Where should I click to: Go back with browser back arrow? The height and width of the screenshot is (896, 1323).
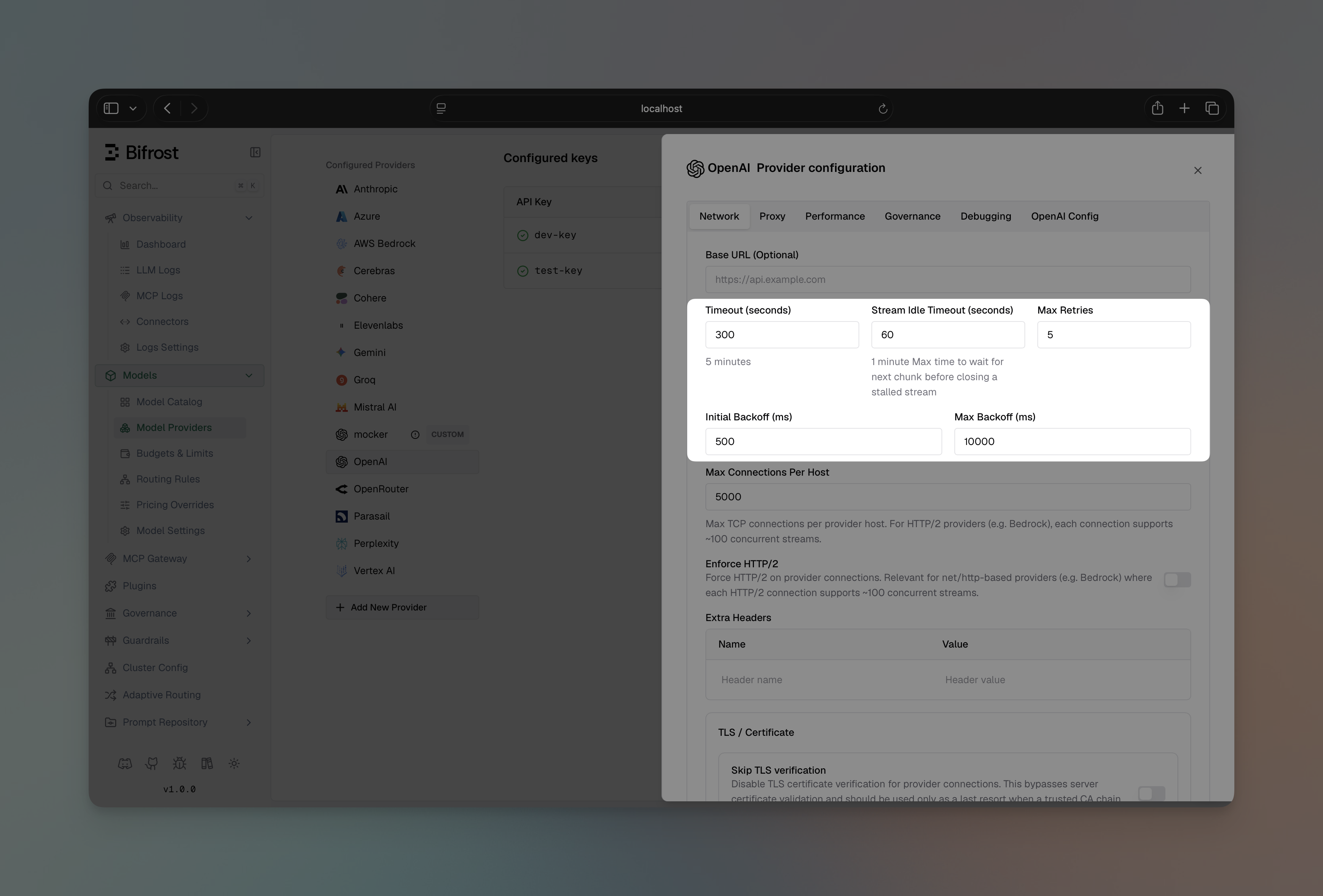click(167, 108)
